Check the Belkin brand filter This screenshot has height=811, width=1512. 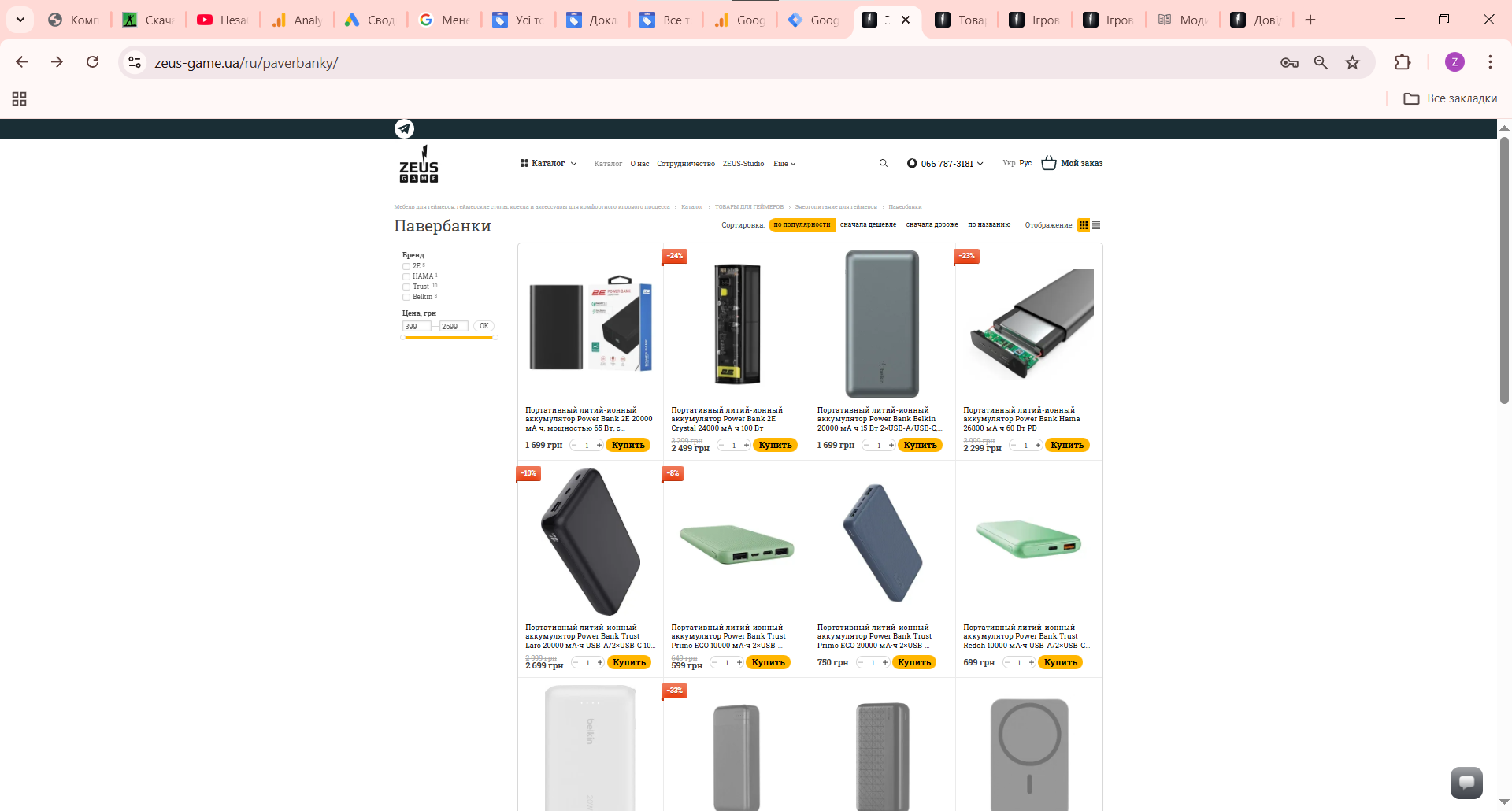(406, 297)
